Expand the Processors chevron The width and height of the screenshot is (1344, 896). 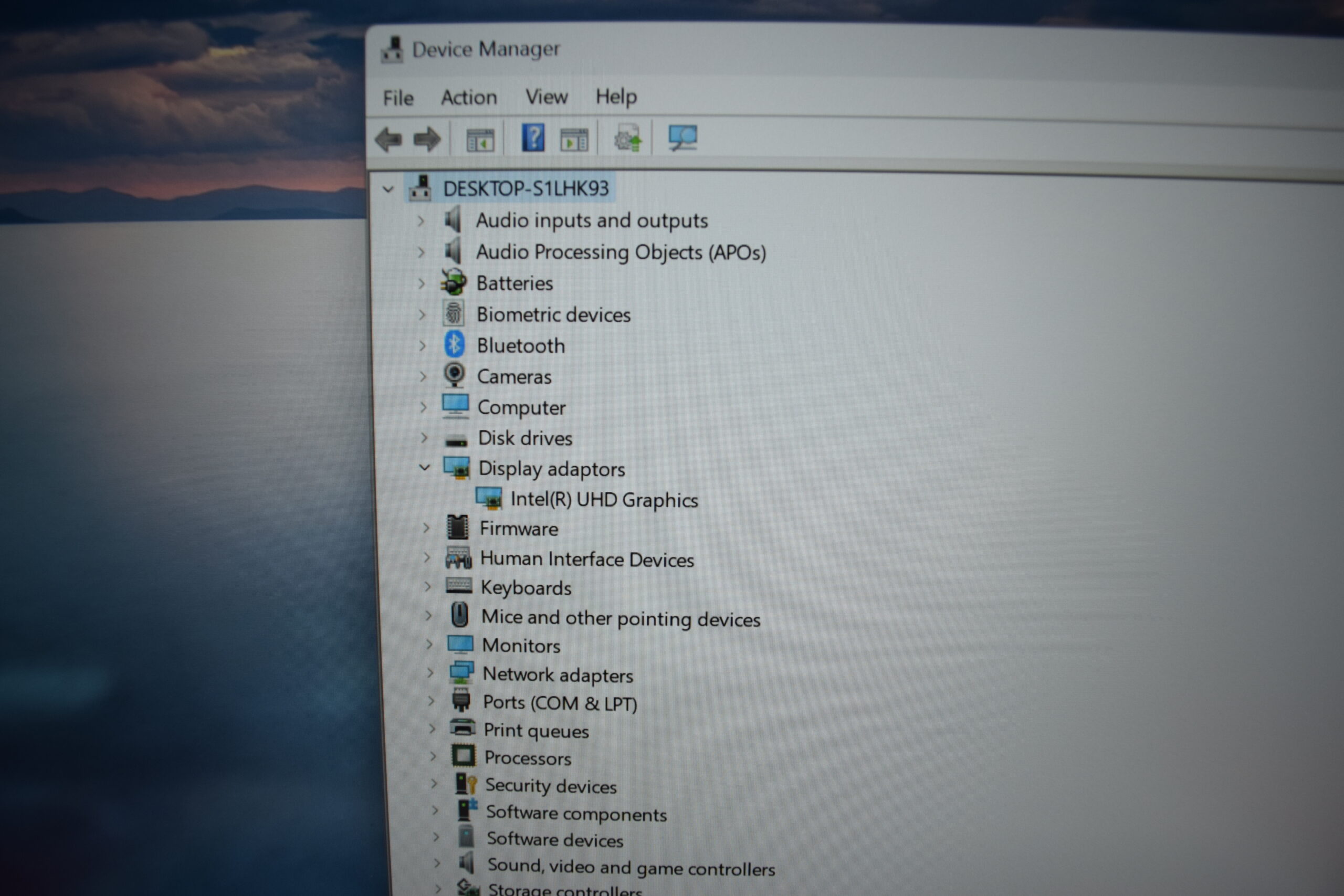433,756
